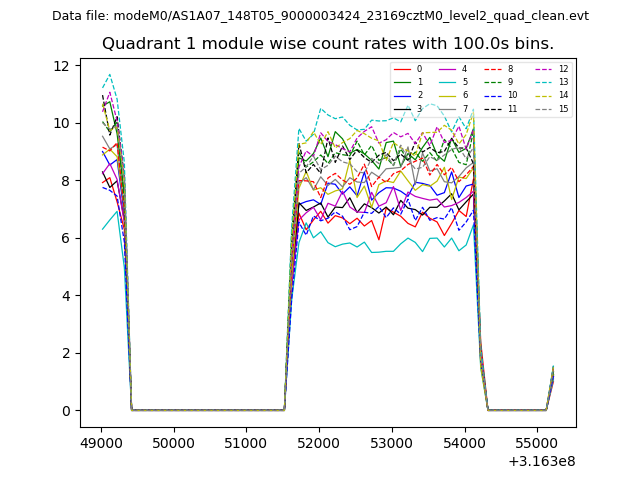The height and width of the screenshot is (480, 640).
Task: Click the x-axis offset text +3.163e8
Action: click(541, 461)
